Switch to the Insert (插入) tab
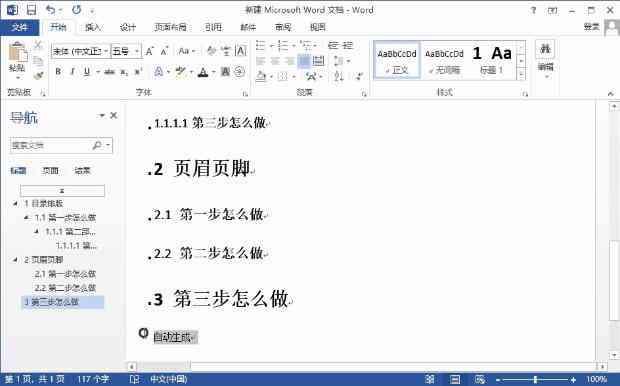The image size is (620, 386). pyautogui.click(x=93, y=27)
